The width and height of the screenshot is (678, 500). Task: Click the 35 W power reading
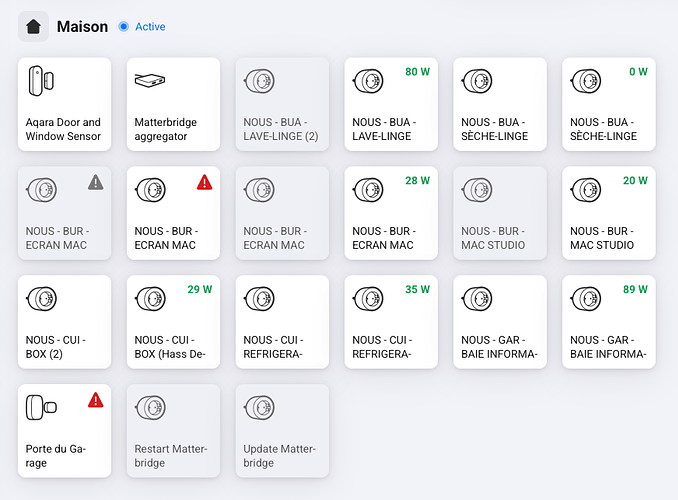(418, 289)
